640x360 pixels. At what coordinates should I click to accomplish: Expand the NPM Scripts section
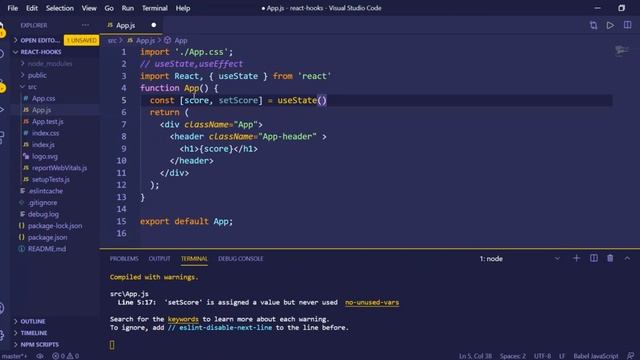pyautogui.click(x=39, y=344)
